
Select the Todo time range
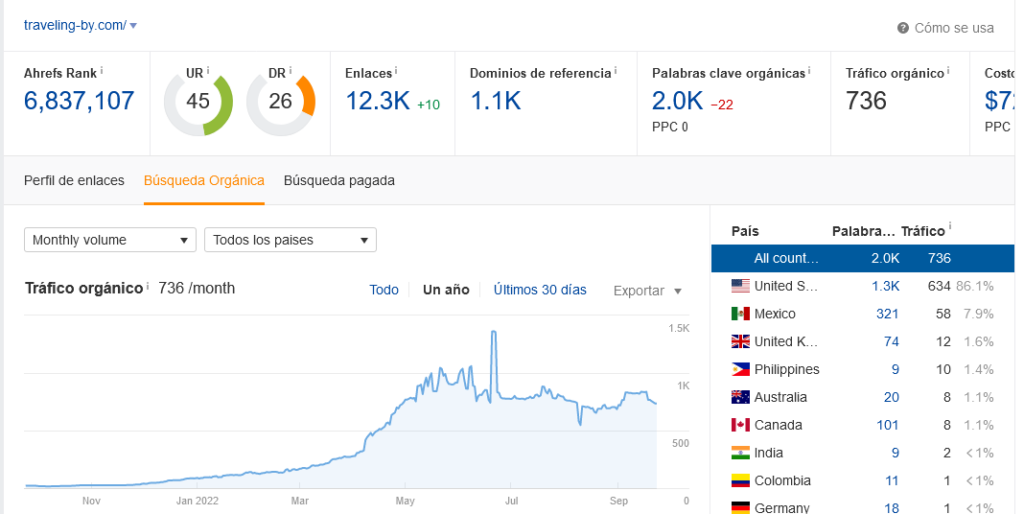tap(383, 290)
